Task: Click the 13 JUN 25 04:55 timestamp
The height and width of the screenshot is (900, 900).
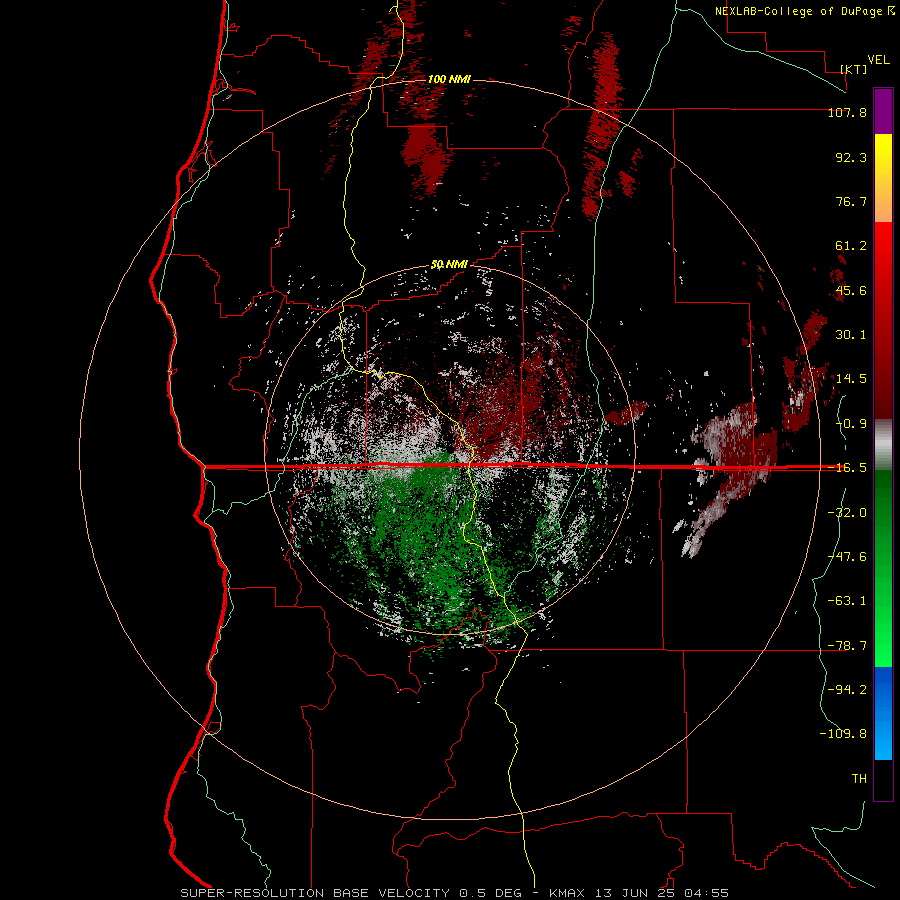Action: pos(664,893)
